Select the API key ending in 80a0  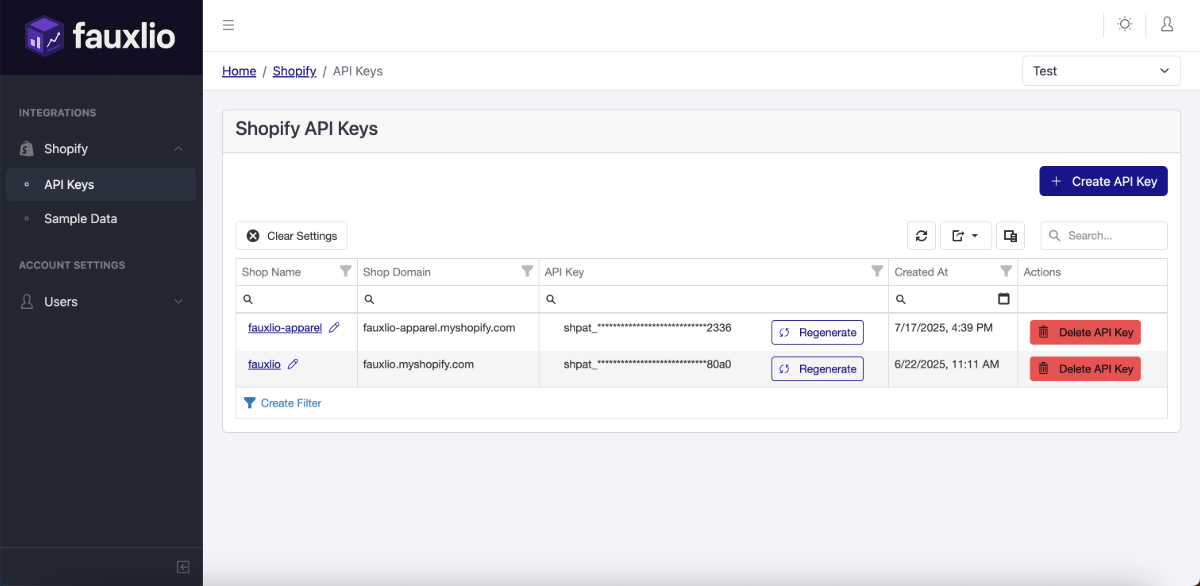pyautogui.click(x=647, y=365)
